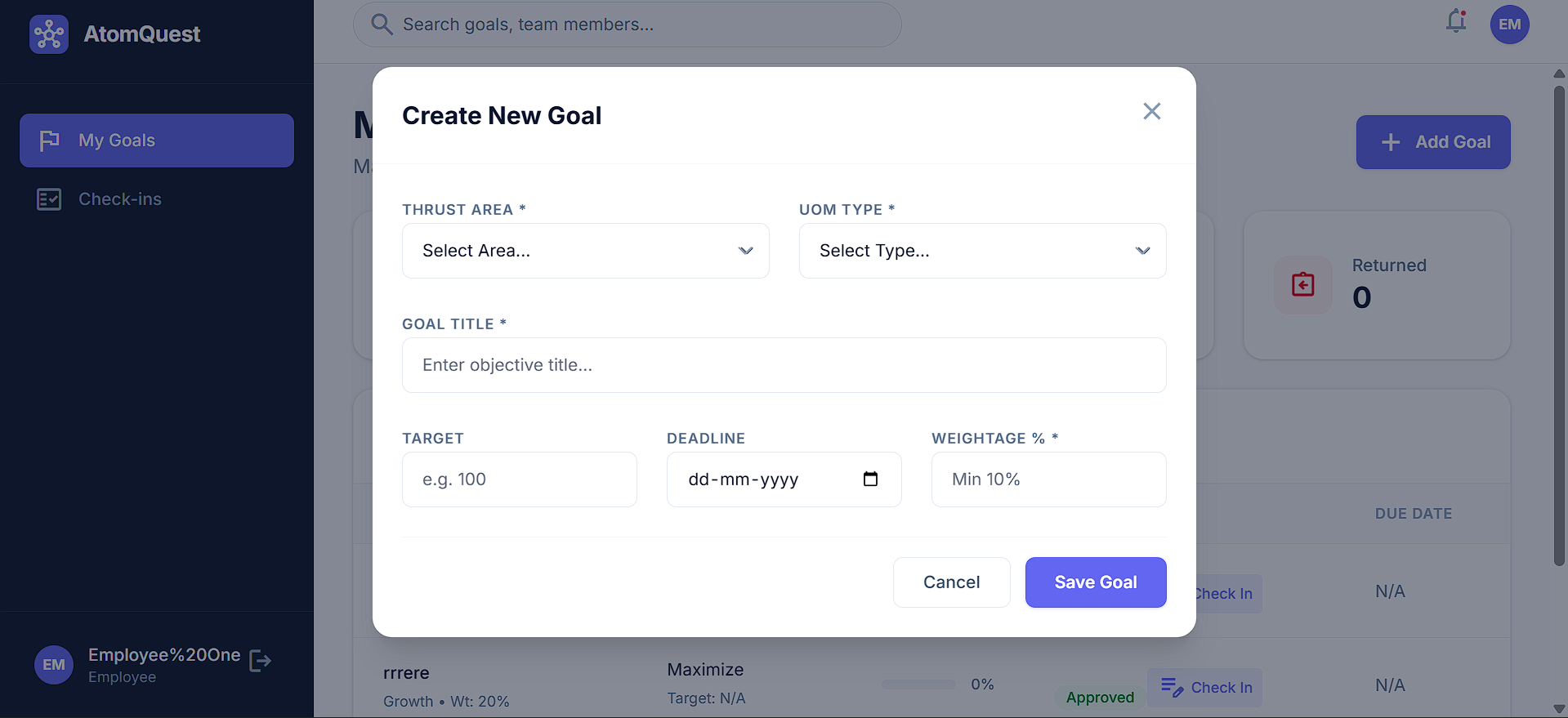Click the page vertical scrollbar
The height and width of the screenshot is (718, 1568).
(1559, 325)
